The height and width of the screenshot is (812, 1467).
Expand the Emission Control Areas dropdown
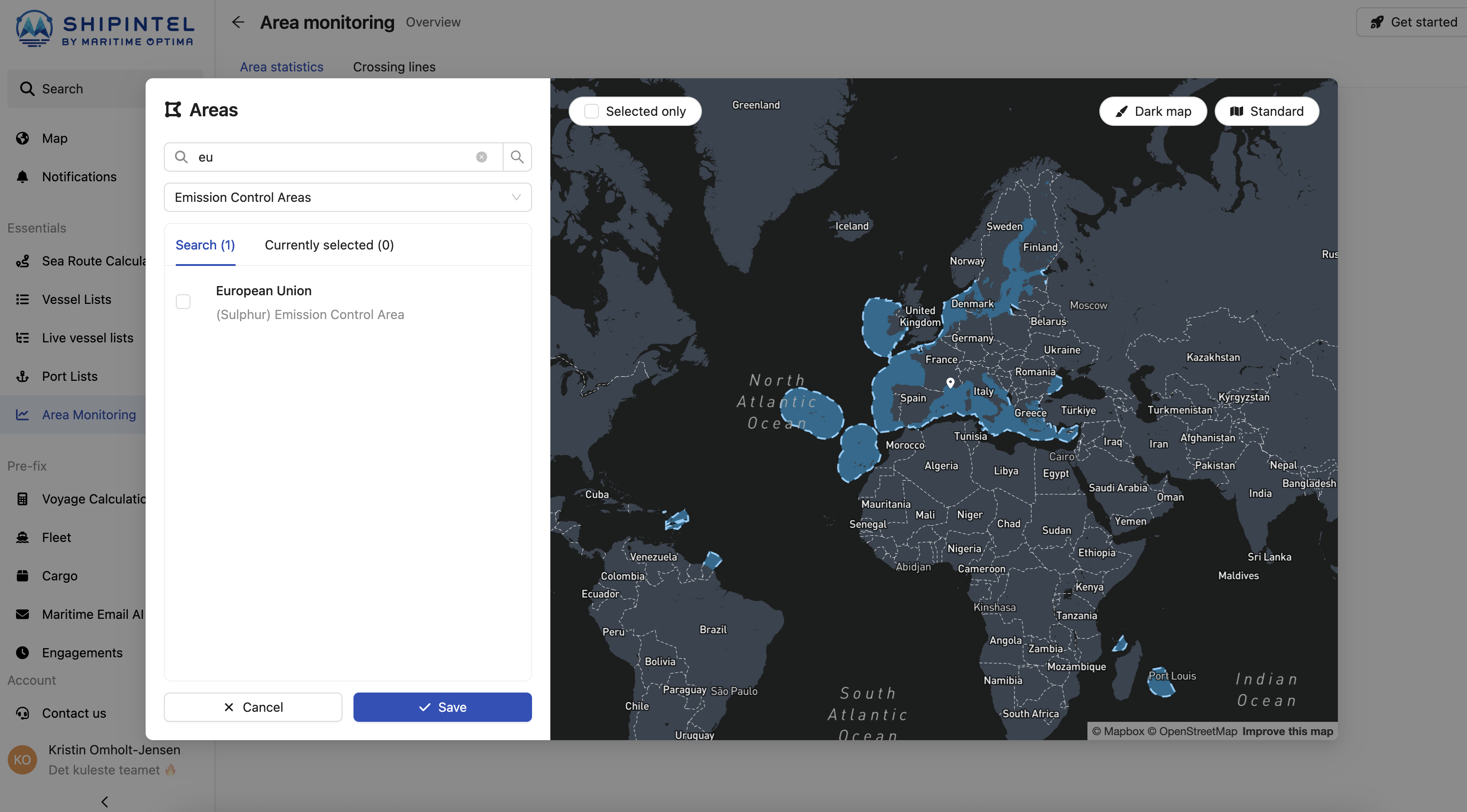coord(348,197)
